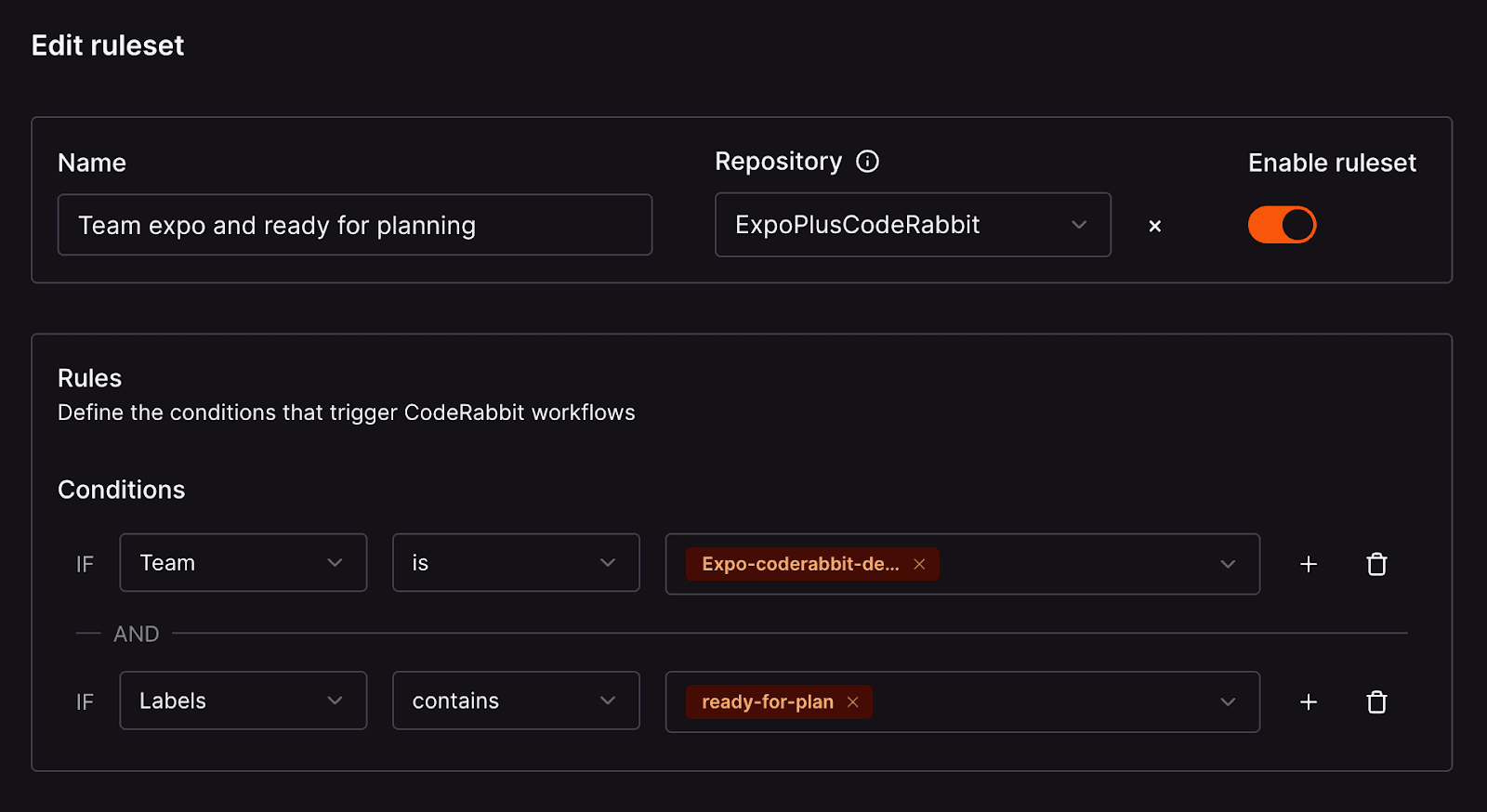Add a condition after the Labels rule
The width and height of the screenshot is (1487, 812).
[x=1309, y=702]
